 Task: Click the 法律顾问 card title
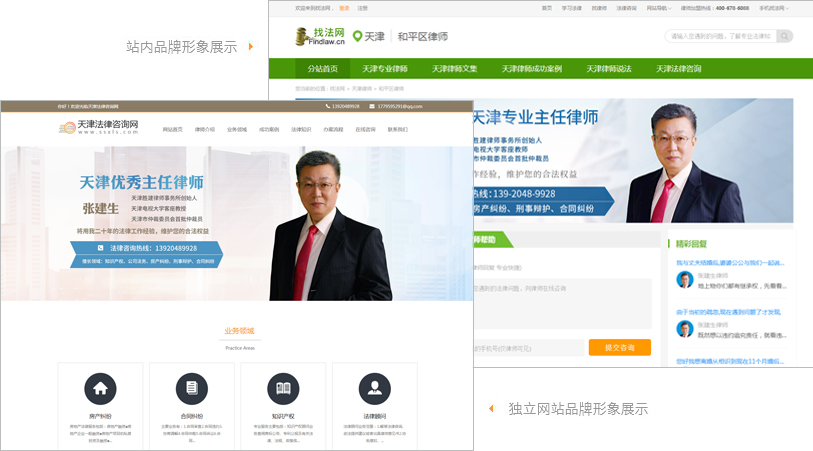(374, 416)
